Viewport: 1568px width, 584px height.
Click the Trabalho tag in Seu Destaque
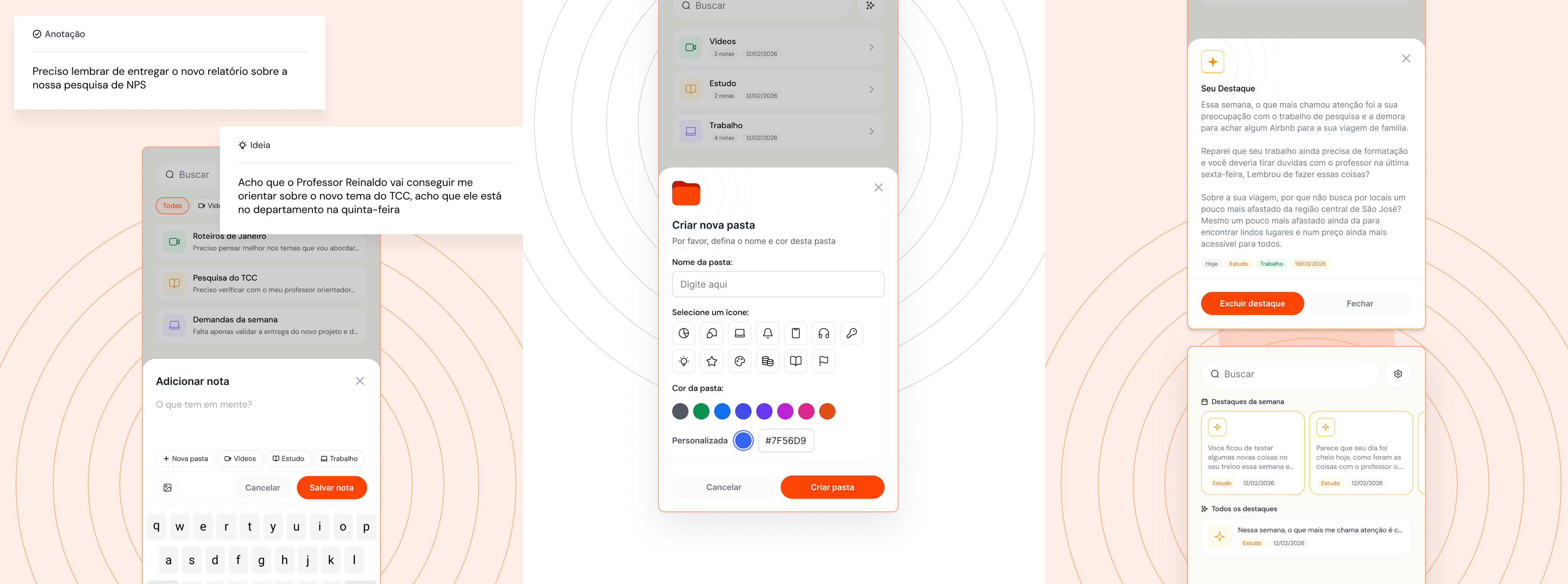click(x=1271, y=264)
